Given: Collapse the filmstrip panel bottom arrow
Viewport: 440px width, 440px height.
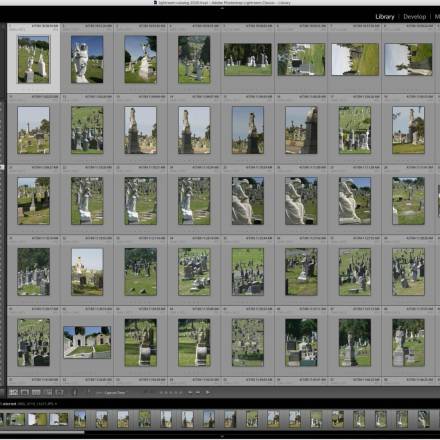Looking at the screenshot, I should 222,435.
